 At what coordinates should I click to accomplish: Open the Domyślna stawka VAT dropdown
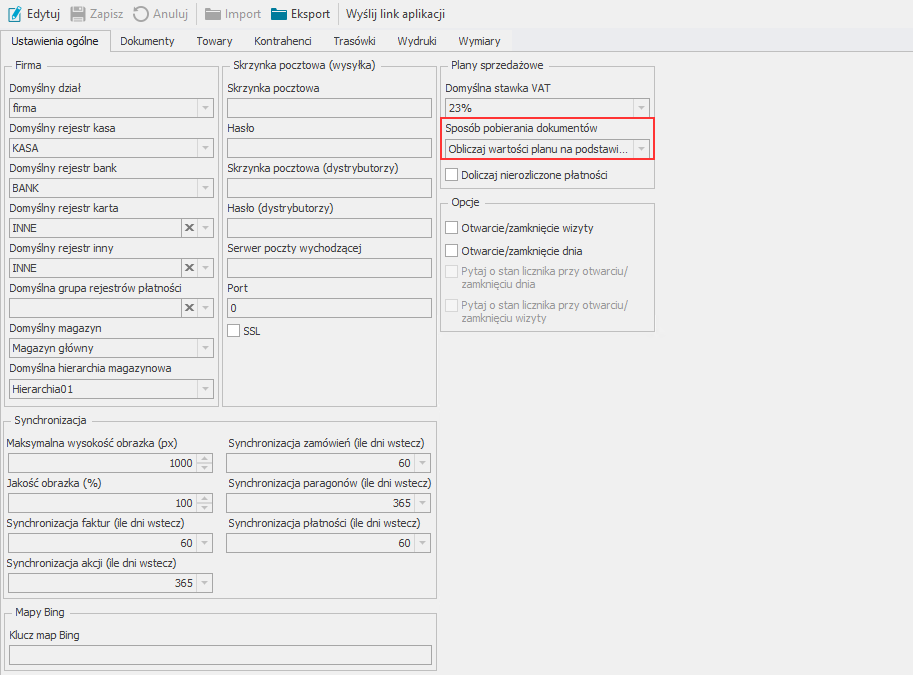coord(641,108)
